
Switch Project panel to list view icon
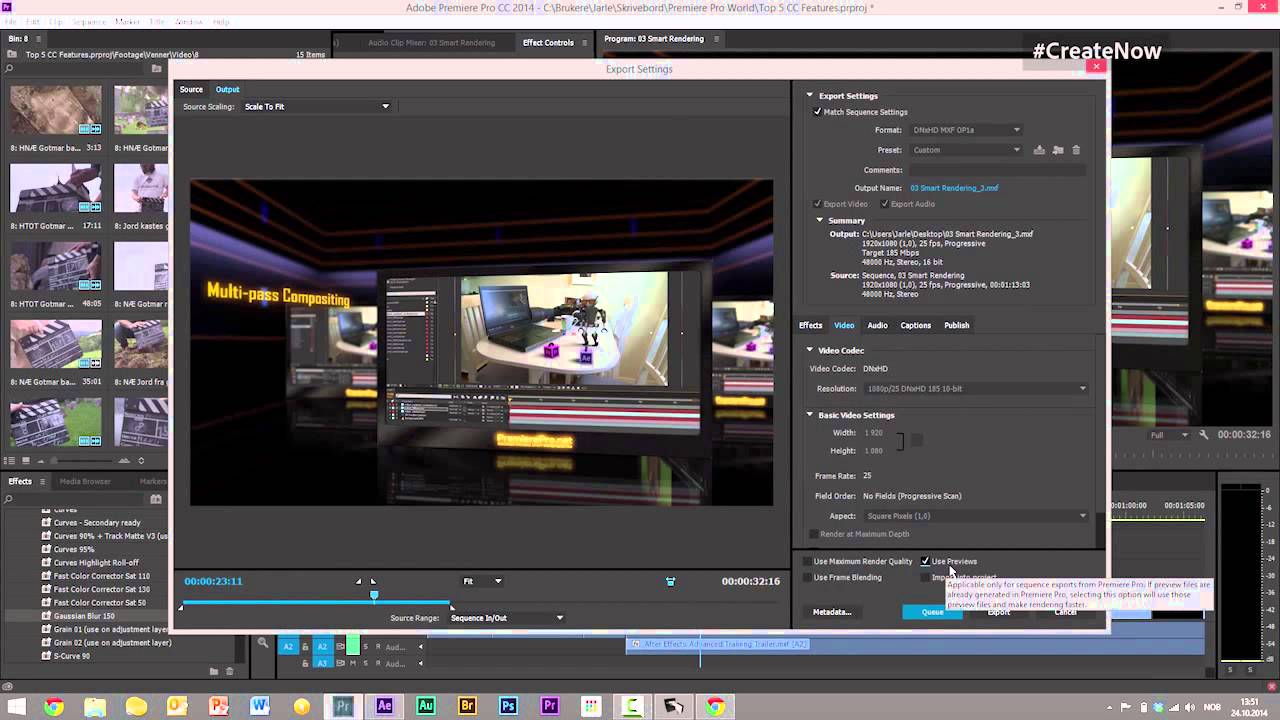pyautogui.click(x=10, y=460)
